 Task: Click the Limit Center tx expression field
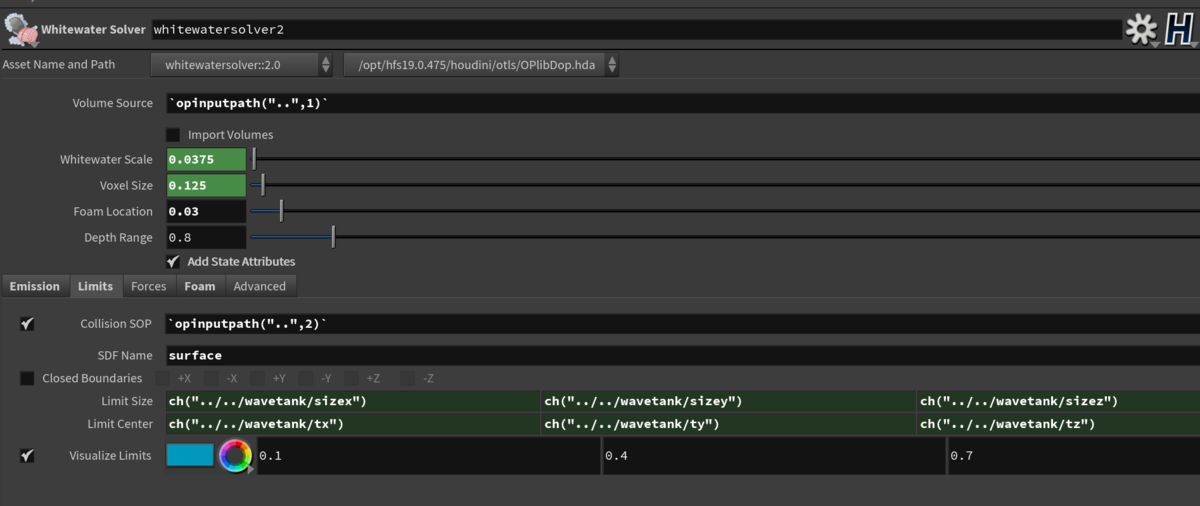click(x=352, y=424)
